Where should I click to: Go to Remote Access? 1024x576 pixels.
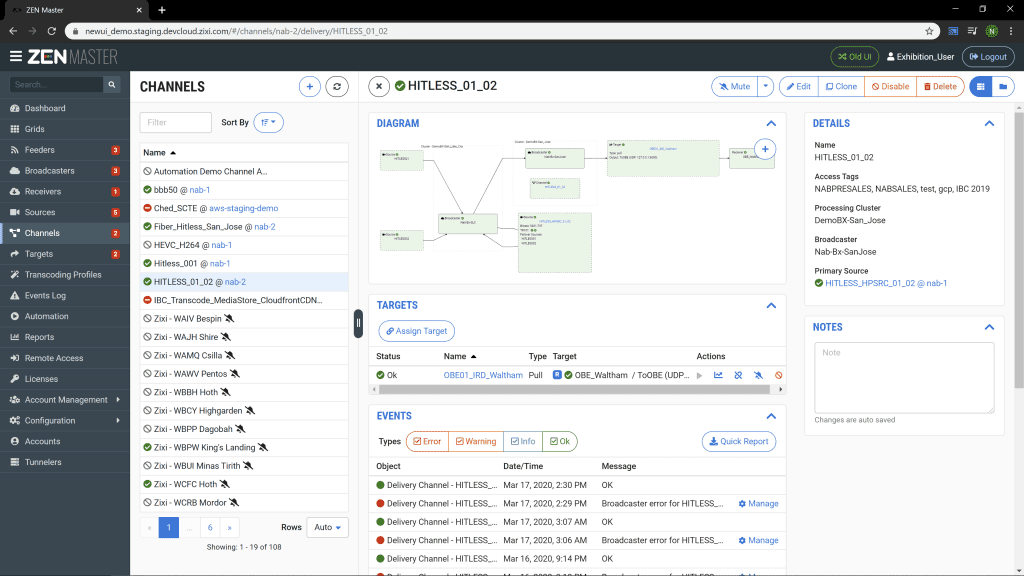(x=65, y=358)
